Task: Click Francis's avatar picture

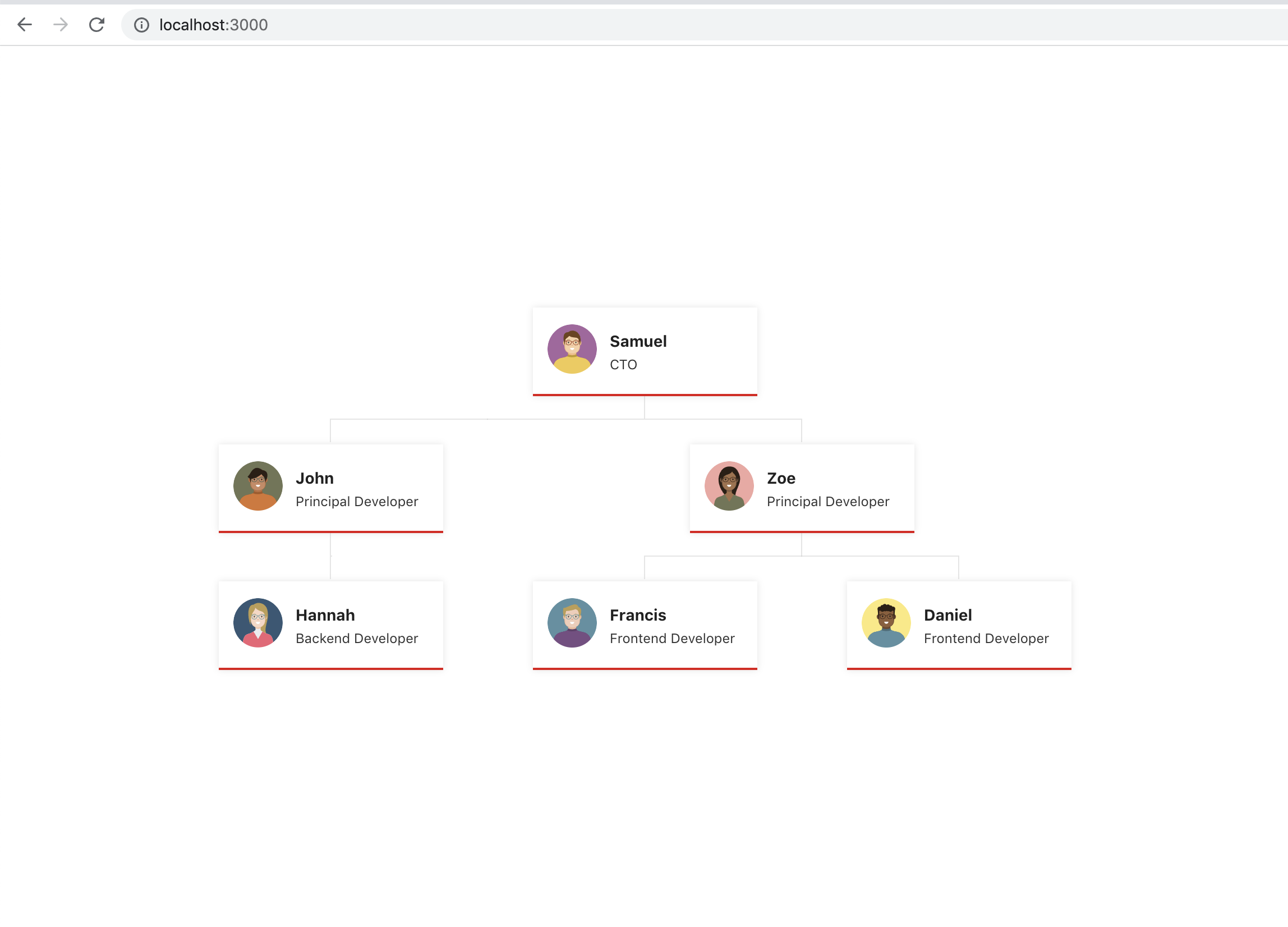Action: [572, 622]
